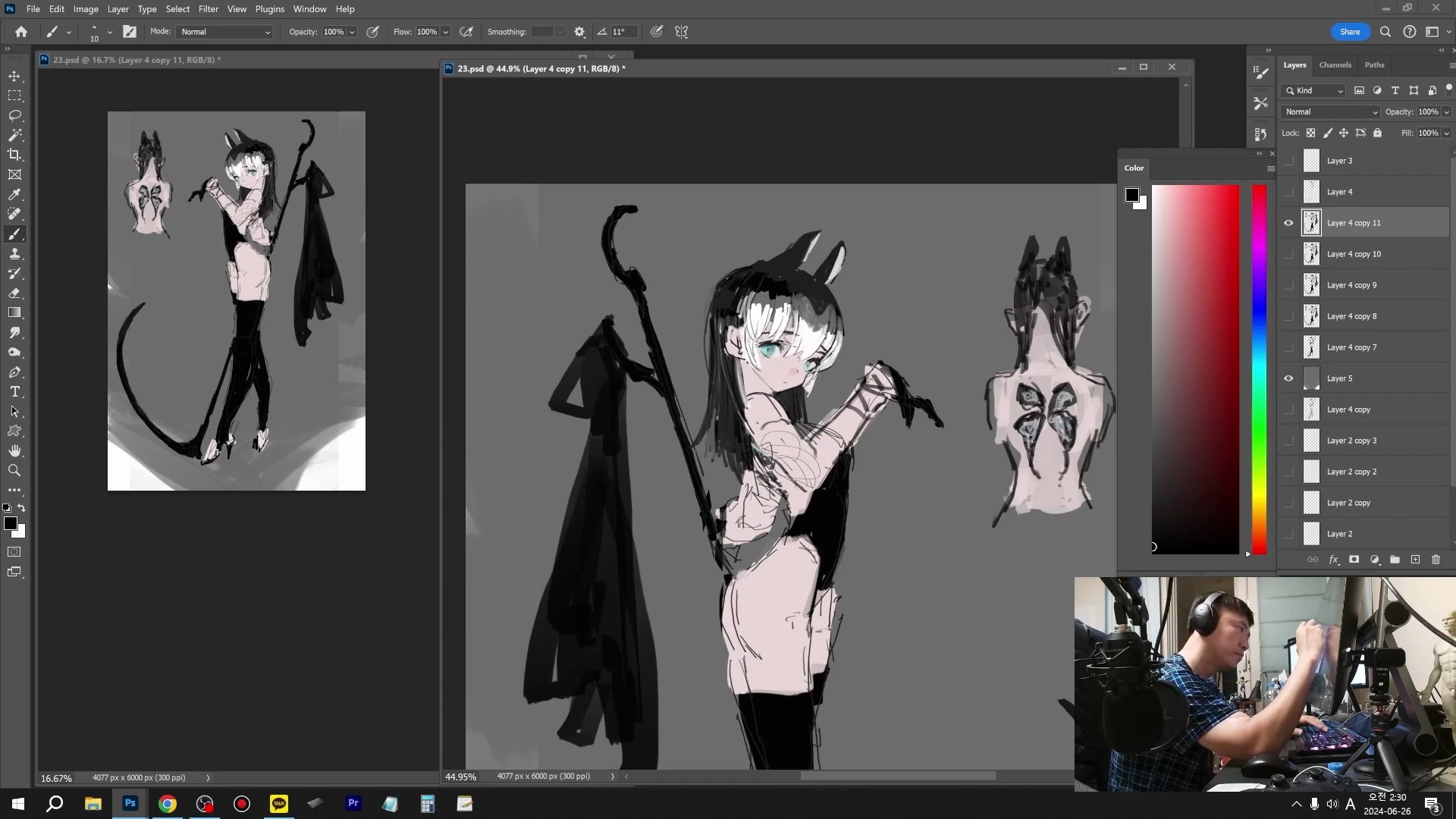The image size is (1456, 819).
Task: Select the Move tool
Action: pos(15,76)
